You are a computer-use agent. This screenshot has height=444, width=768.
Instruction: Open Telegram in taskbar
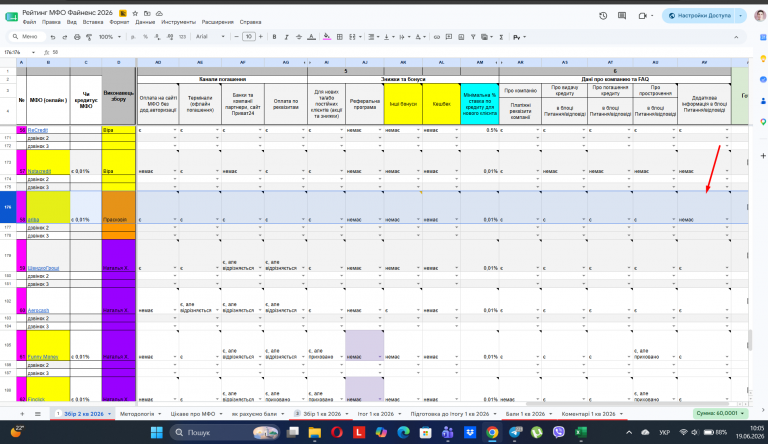(515, 432)
